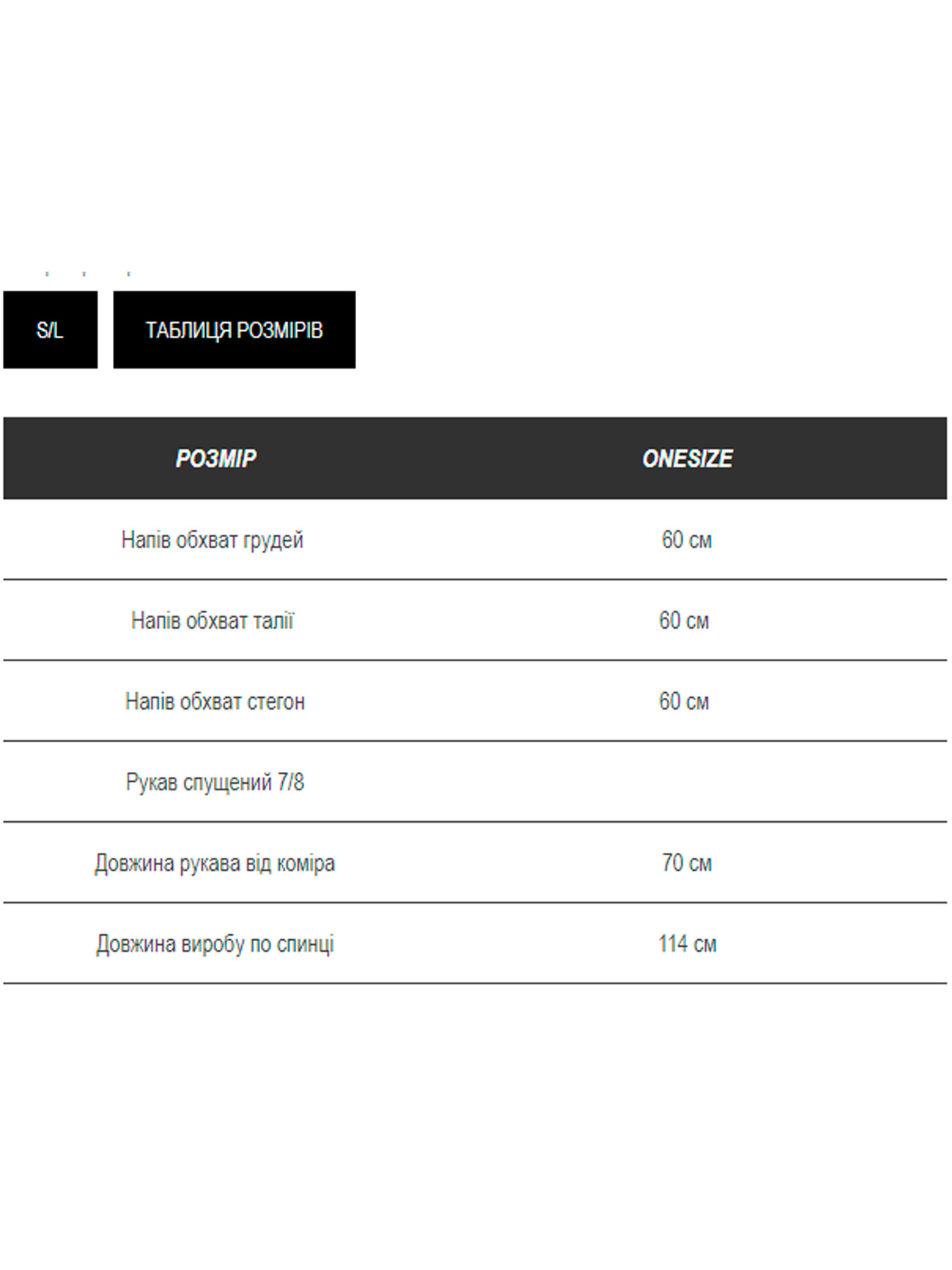The height and width of the screenshot is (1270, 952).
Task: Select the Напів обхват талії row label
Action: pos(212,621)
